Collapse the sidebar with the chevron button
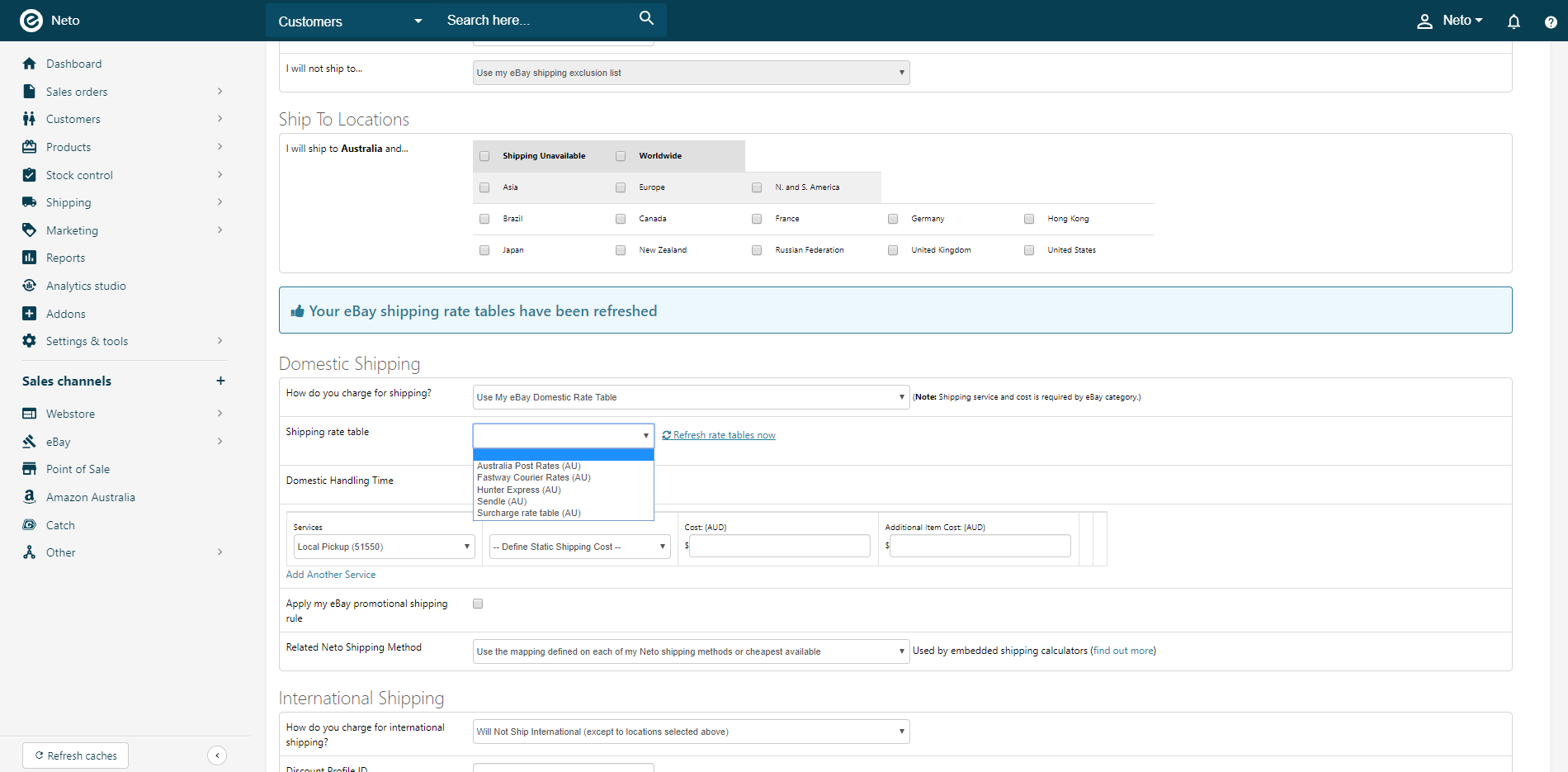The width and height of the screenshot is (1568, 772). point(217,755)
